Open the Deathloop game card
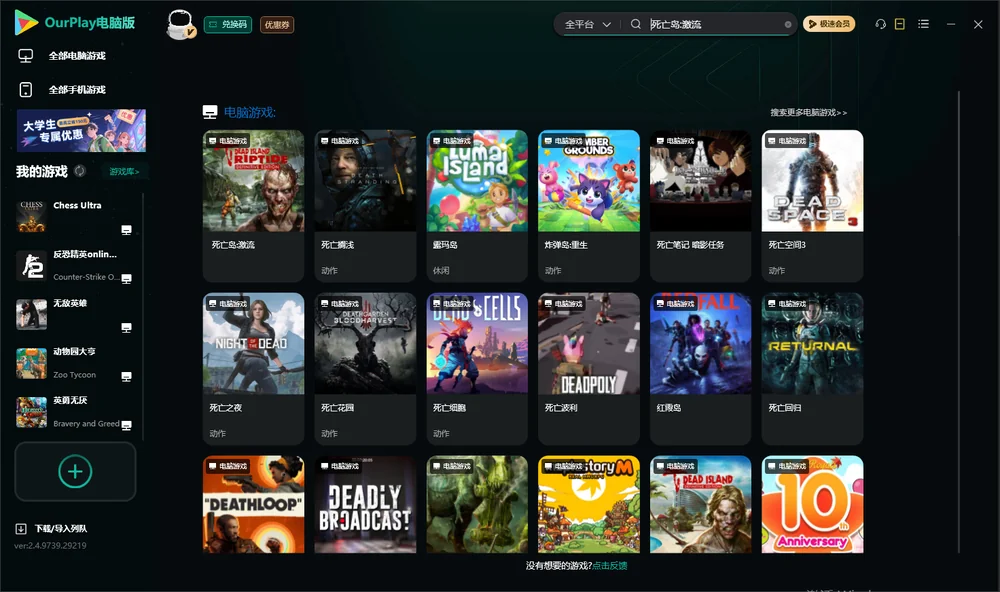 point(253,504)
